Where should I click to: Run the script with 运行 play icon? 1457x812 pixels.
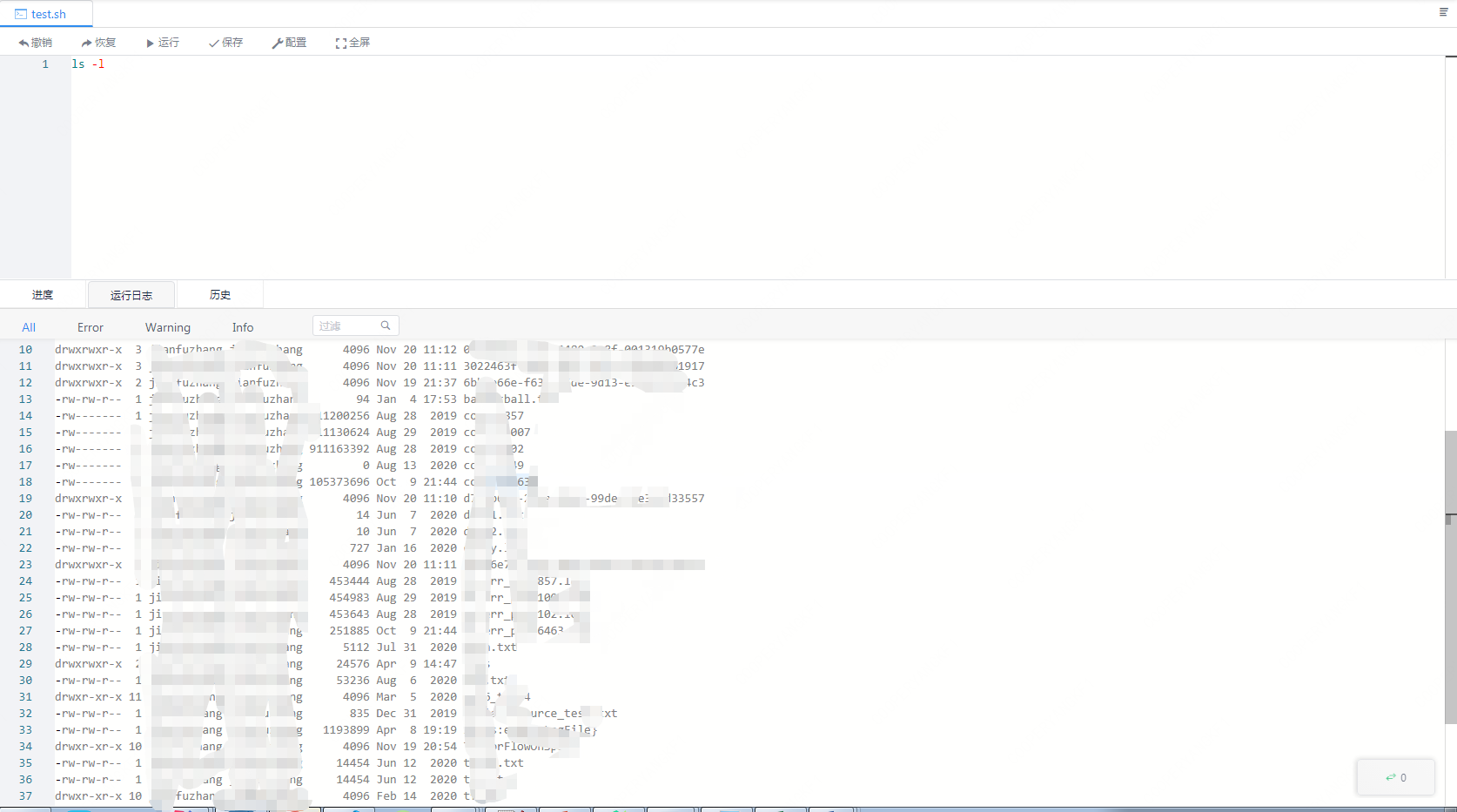[x=150, y=43]
